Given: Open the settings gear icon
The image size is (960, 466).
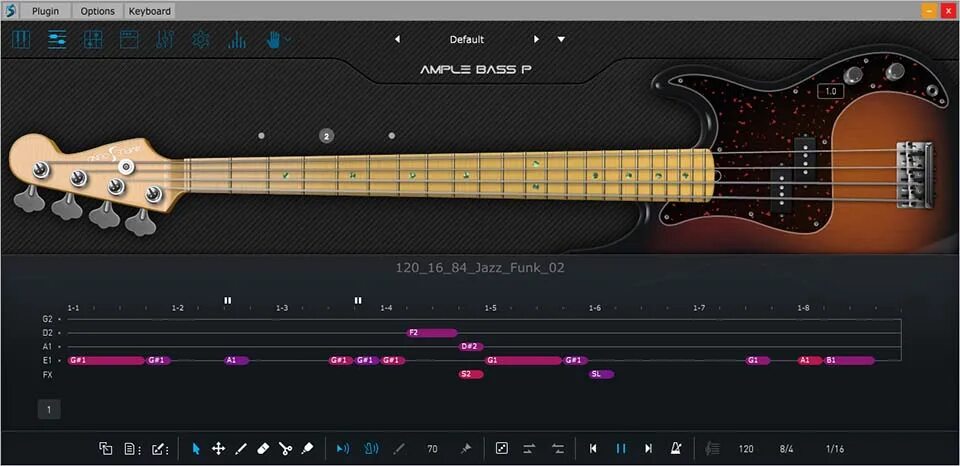Looking at the screenshot, I should 201,40.
